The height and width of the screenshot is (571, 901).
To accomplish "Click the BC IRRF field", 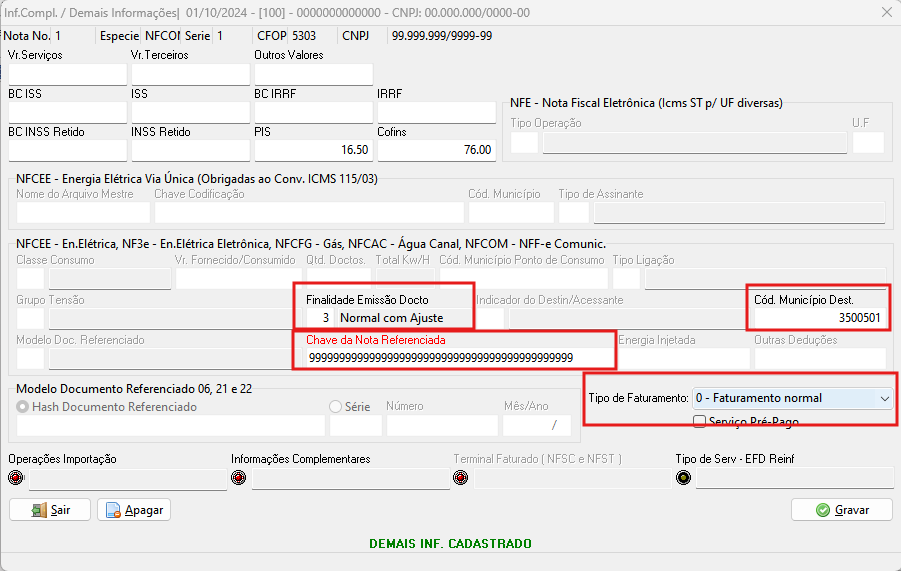I will 314,112.
